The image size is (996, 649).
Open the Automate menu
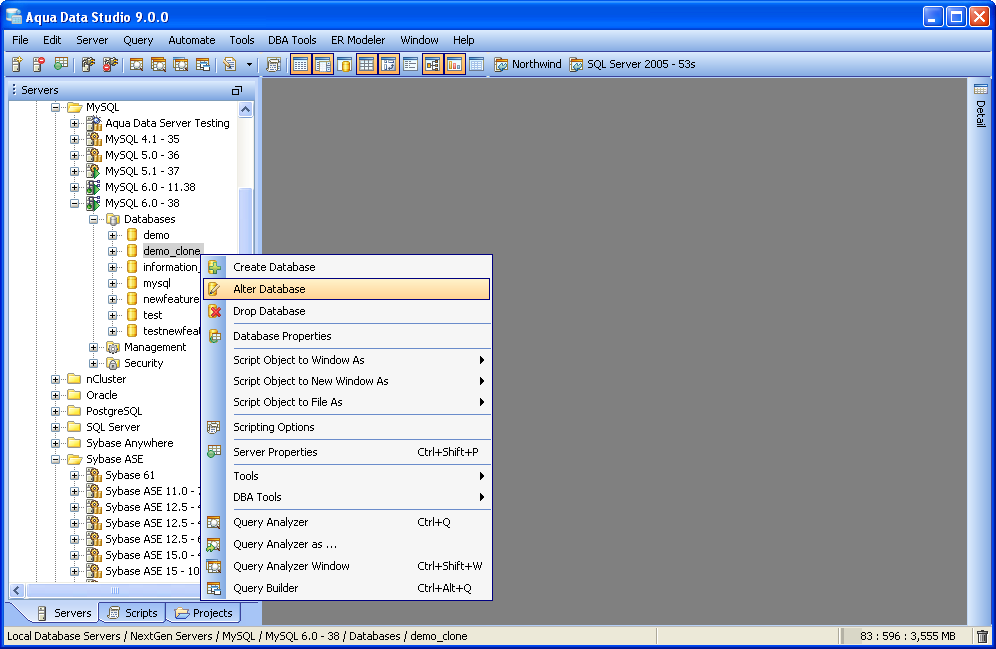coord(192,40)
